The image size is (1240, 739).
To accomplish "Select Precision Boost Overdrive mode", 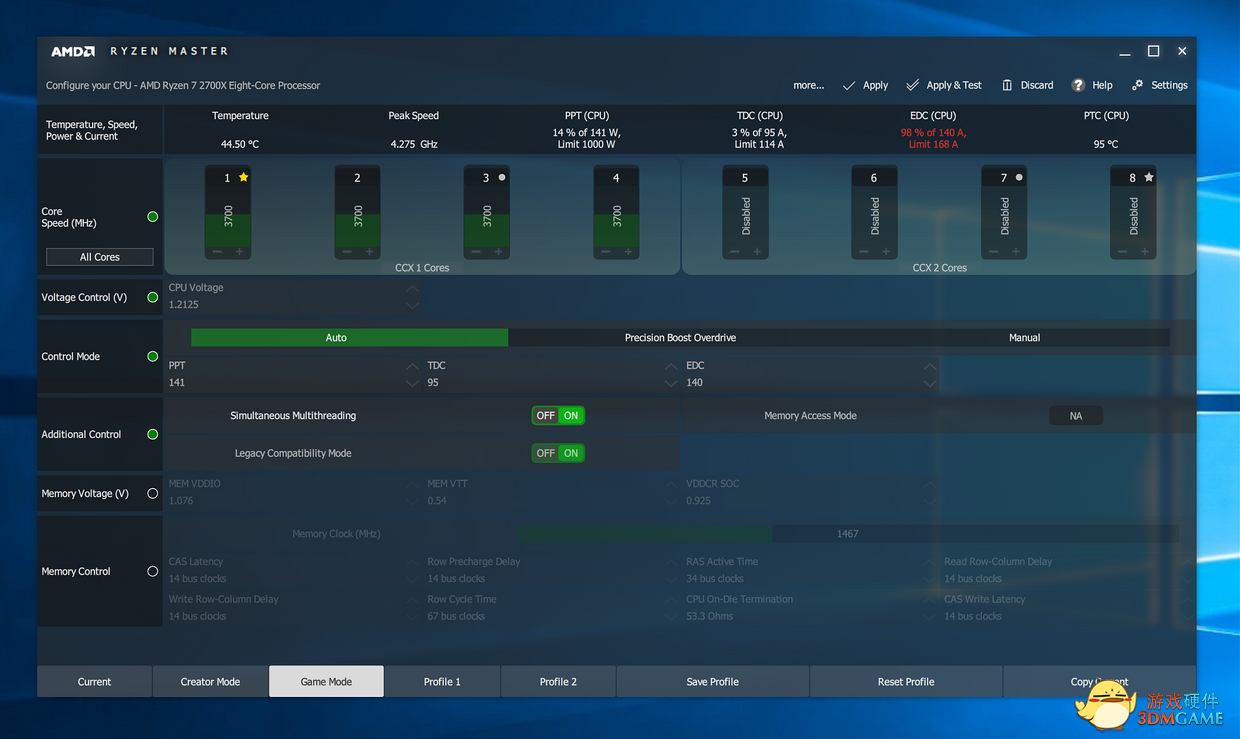I will (680, 338).
